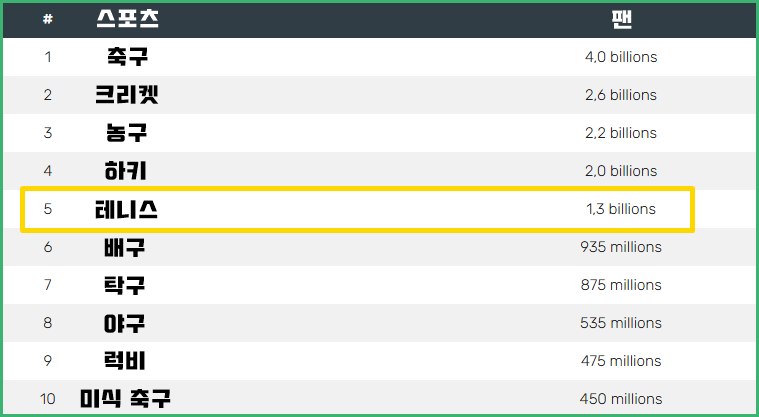Click the 935 millions value
The image size is (759, 417).
621,247
